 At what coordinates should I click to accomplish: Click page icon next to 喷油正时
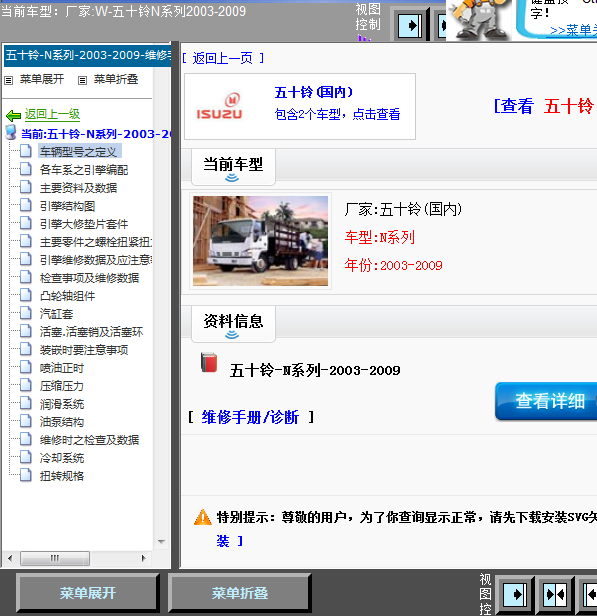pyautogui.click(x=26, y=367)
